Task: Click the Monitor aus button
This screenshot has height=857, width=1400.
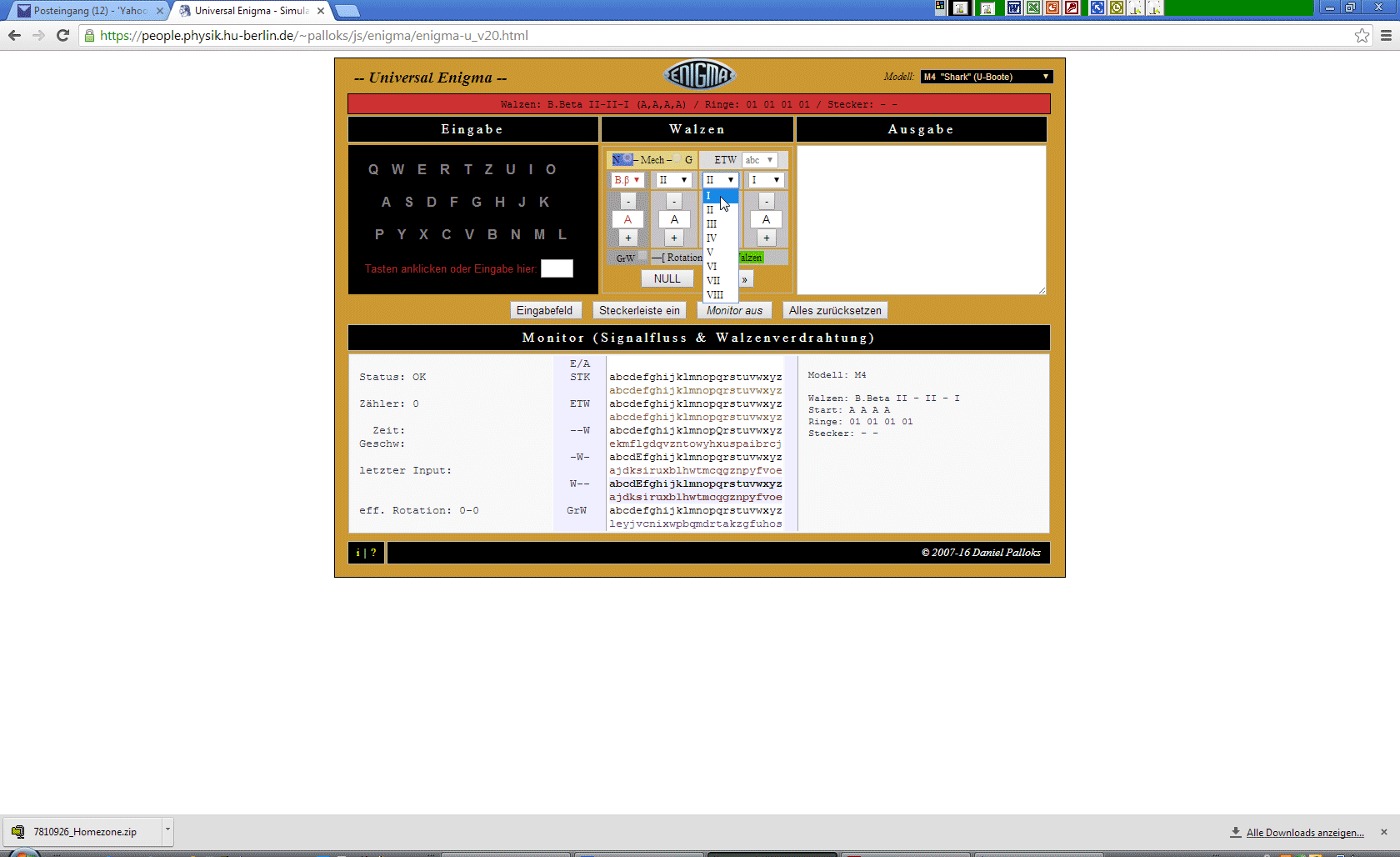Action: click(x=734, y=310)
